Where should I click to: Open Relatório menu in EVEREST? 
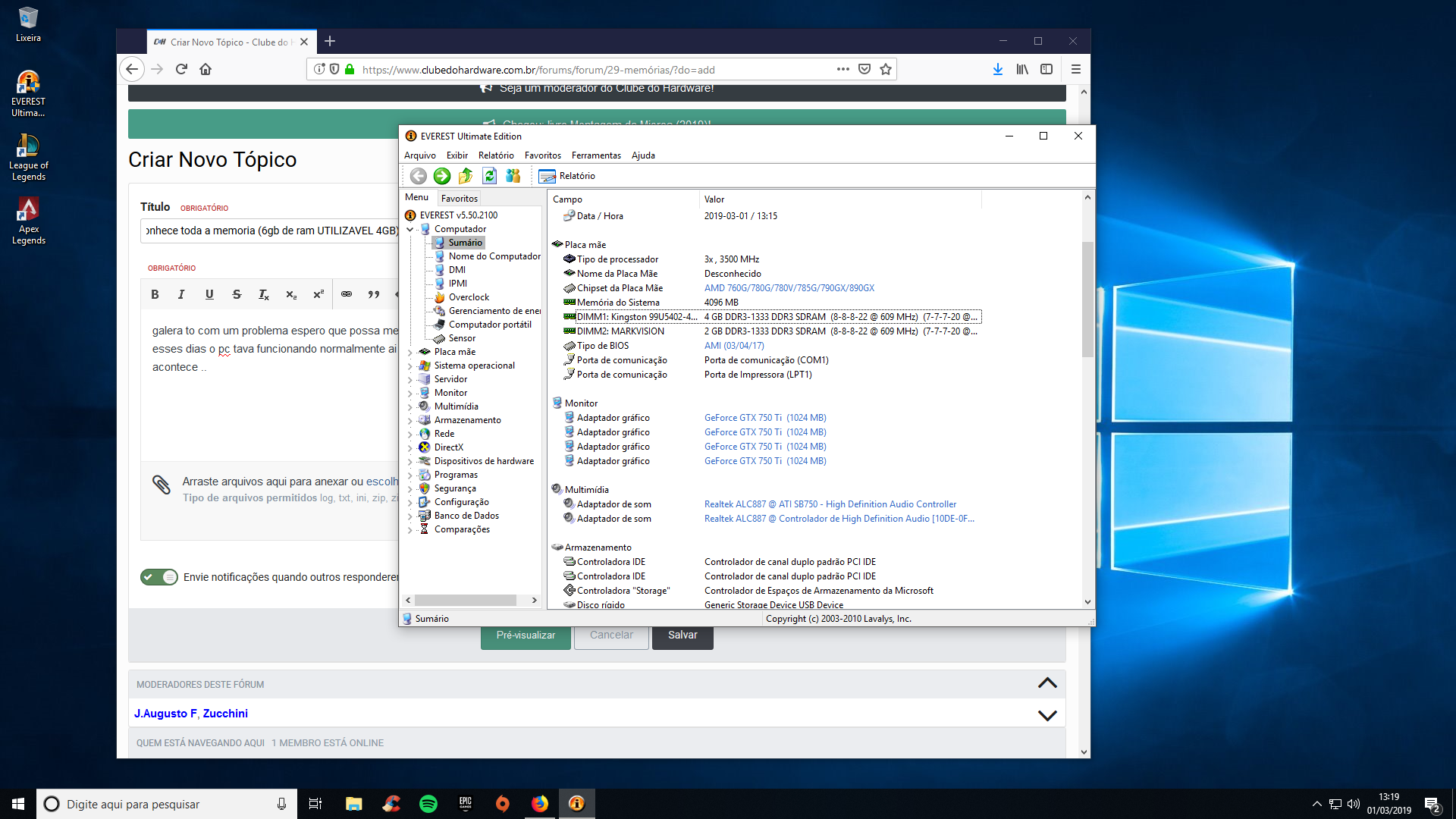click(x=496, y=155)
